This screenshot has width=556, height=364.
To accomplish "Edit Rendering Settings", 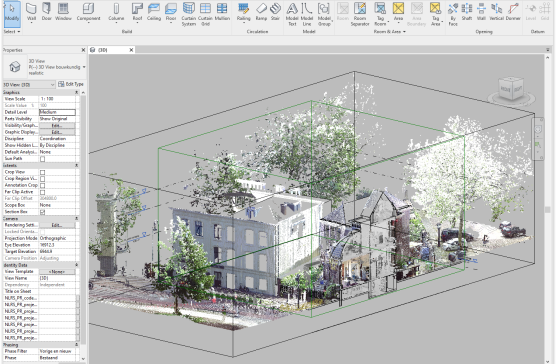I will pos(57,225).
